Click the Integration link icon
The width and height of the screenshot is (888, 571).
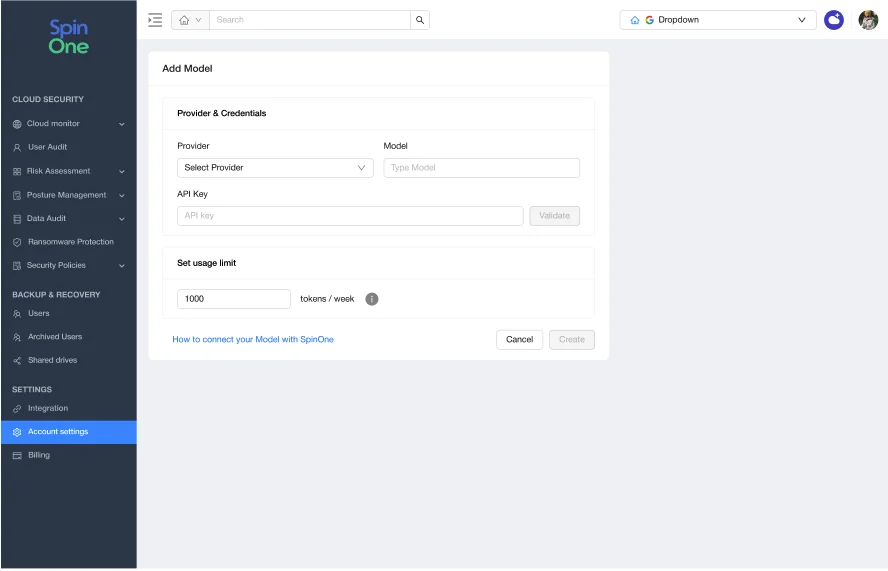17,408
